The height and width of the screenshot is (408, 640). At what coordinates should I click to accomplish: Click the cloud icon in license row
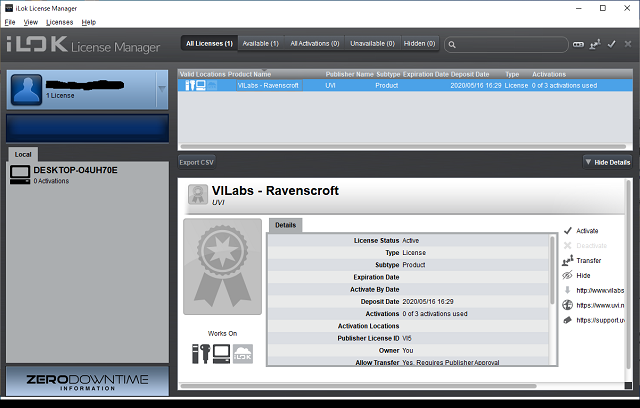(x=212, y=85)
